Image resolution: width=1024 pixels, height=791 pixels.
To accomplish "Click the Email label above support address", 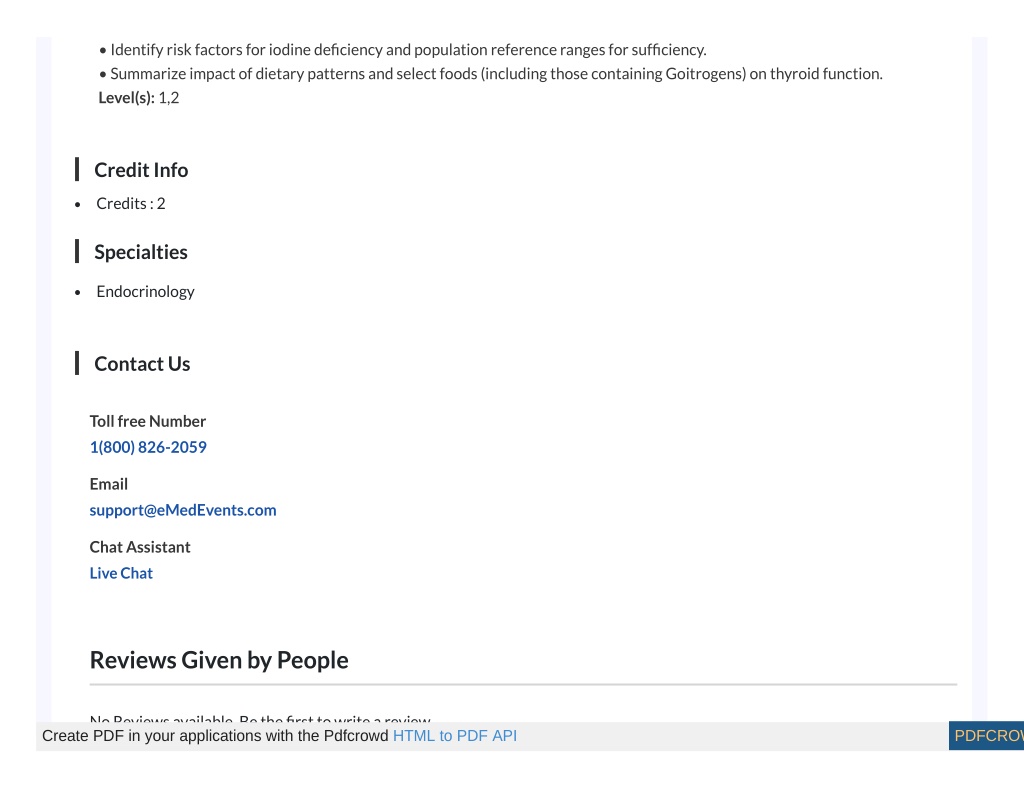I will pyautogui.click(x=108, y=484).
